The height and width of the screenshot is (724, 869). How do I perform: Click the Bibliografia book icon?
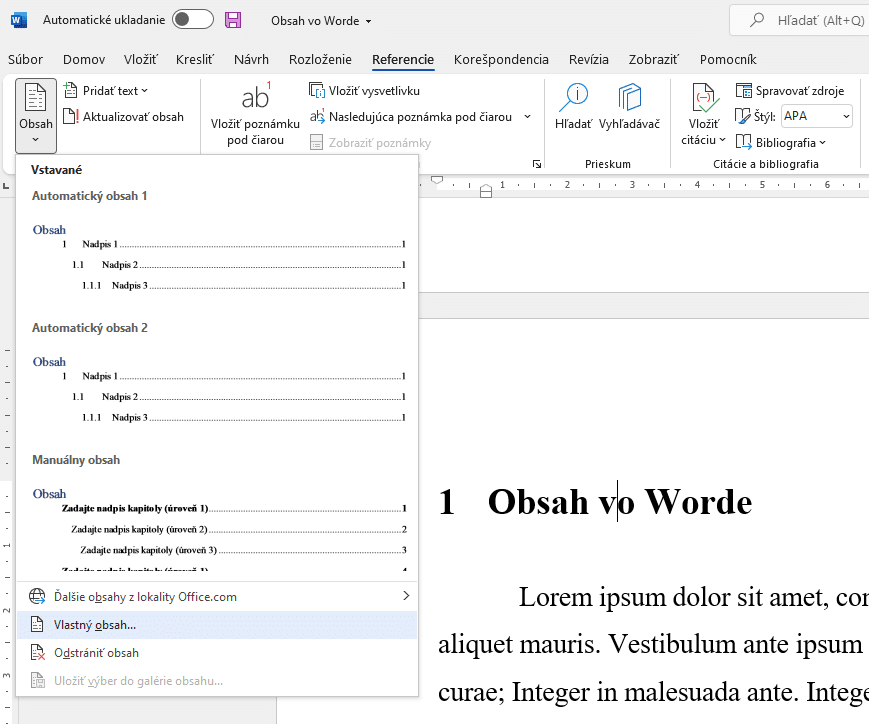743,142
